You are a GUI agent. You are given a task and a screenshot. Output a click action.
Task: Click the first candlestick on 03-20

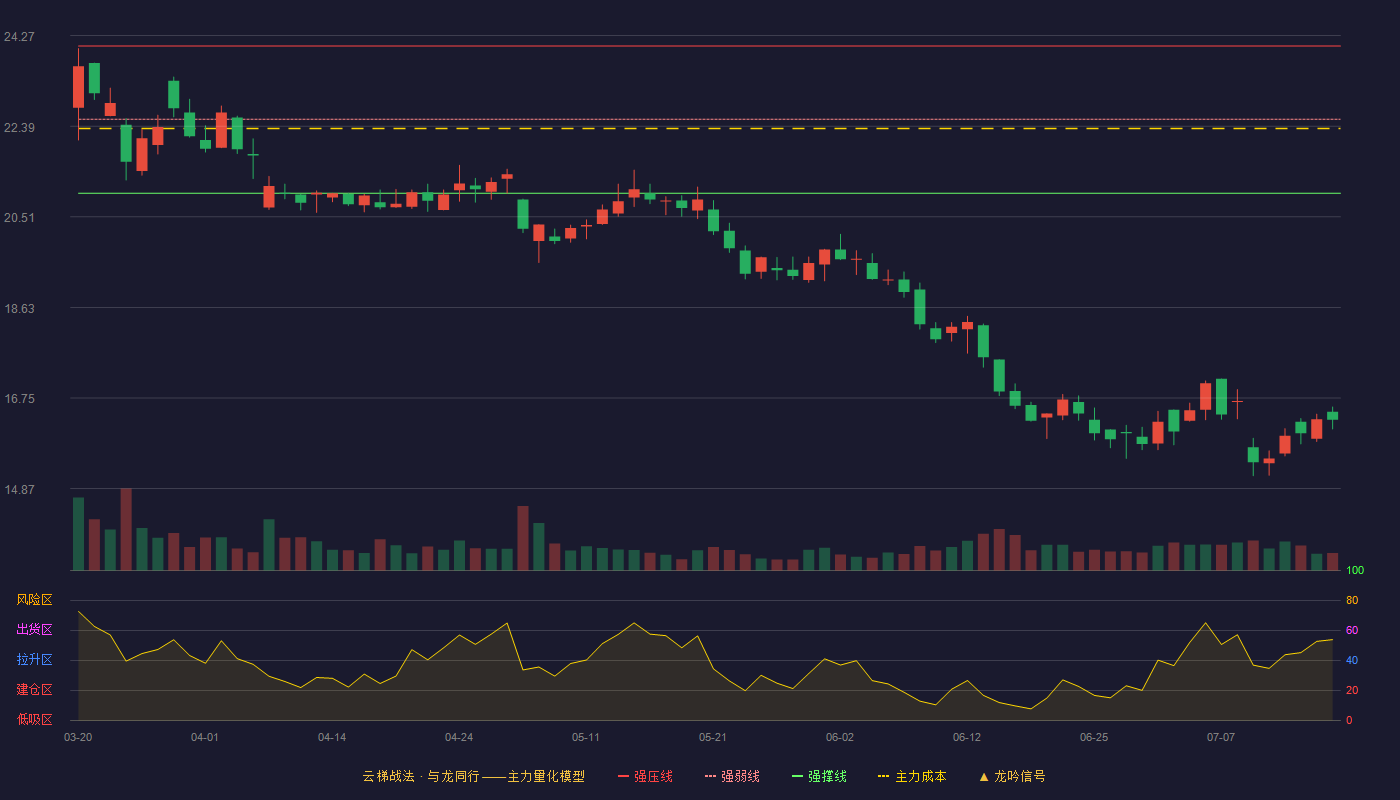[x=78, y=87]
